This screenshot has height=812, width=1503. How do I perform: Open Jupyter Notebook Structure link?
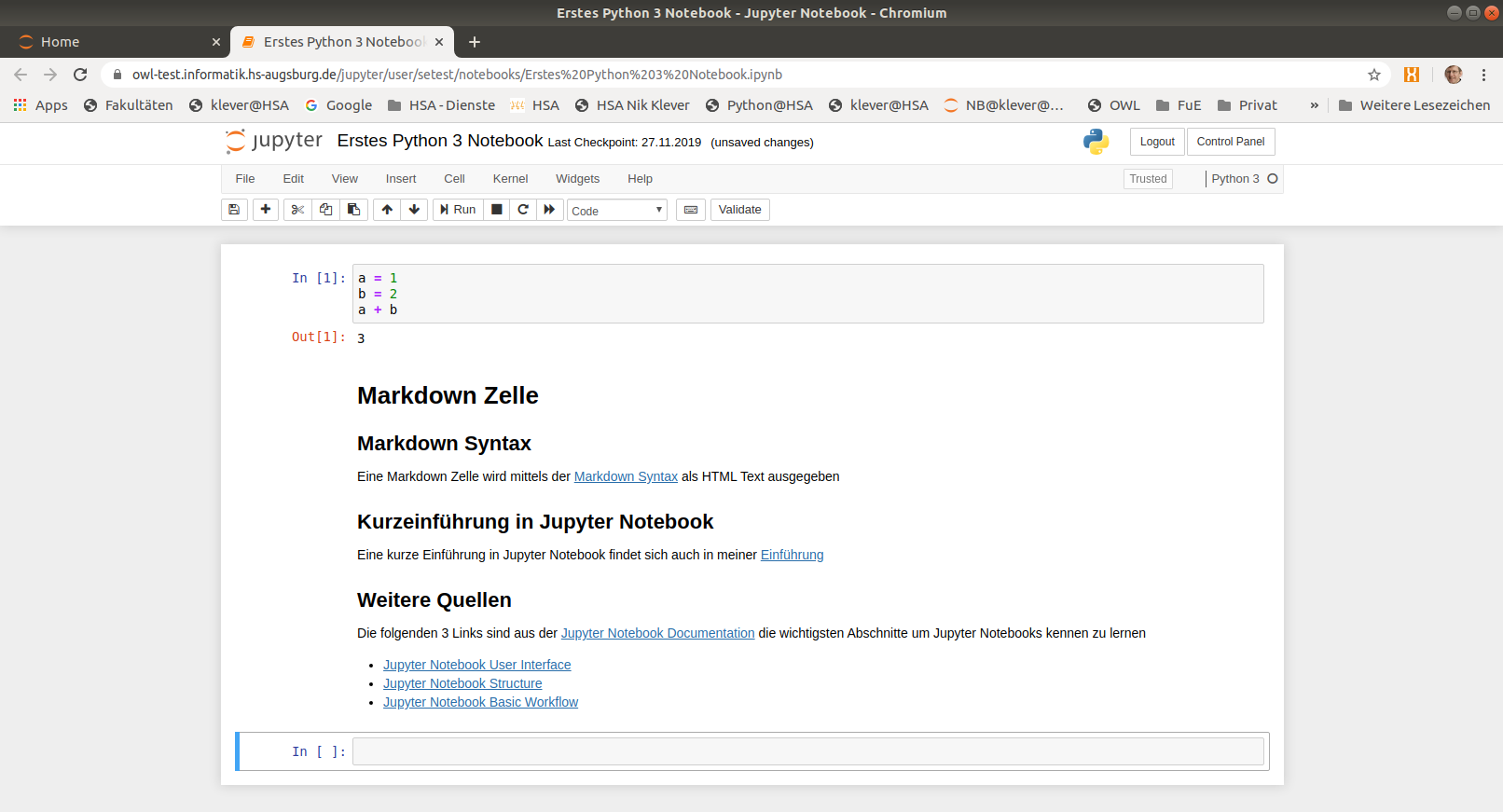(x=462, y=683)
